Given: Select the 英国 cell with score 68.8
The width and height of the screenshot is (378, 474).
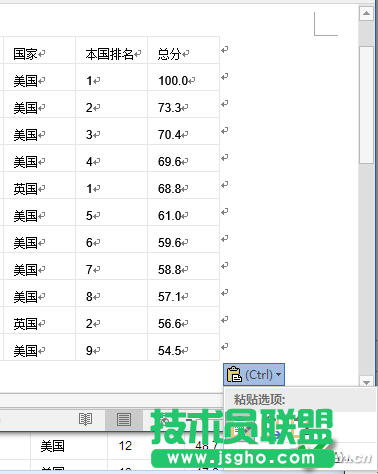Looking at the screenshot, I should click(39, 185).
